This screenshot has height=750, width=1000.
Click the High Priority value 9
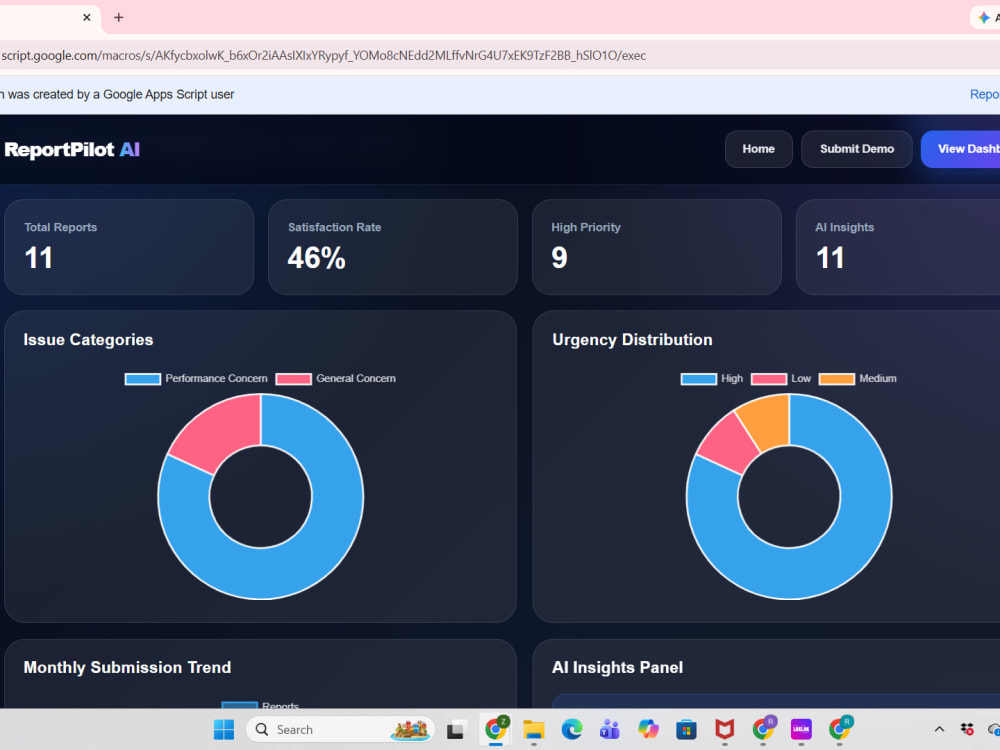click(x=559, y=258)
